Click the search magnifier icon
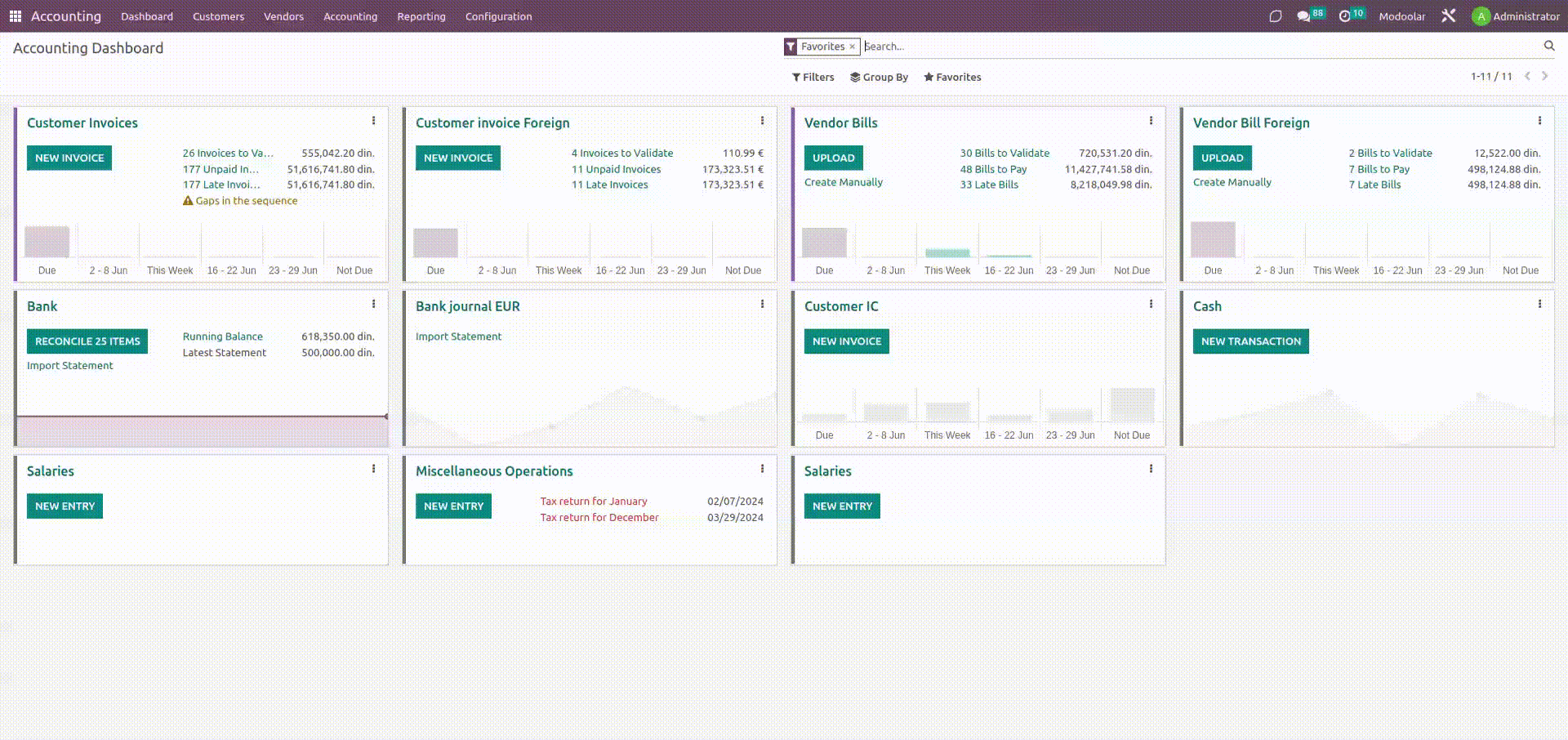The height and width of the screenshot is (740, 1568). (x=1548, y=47)
